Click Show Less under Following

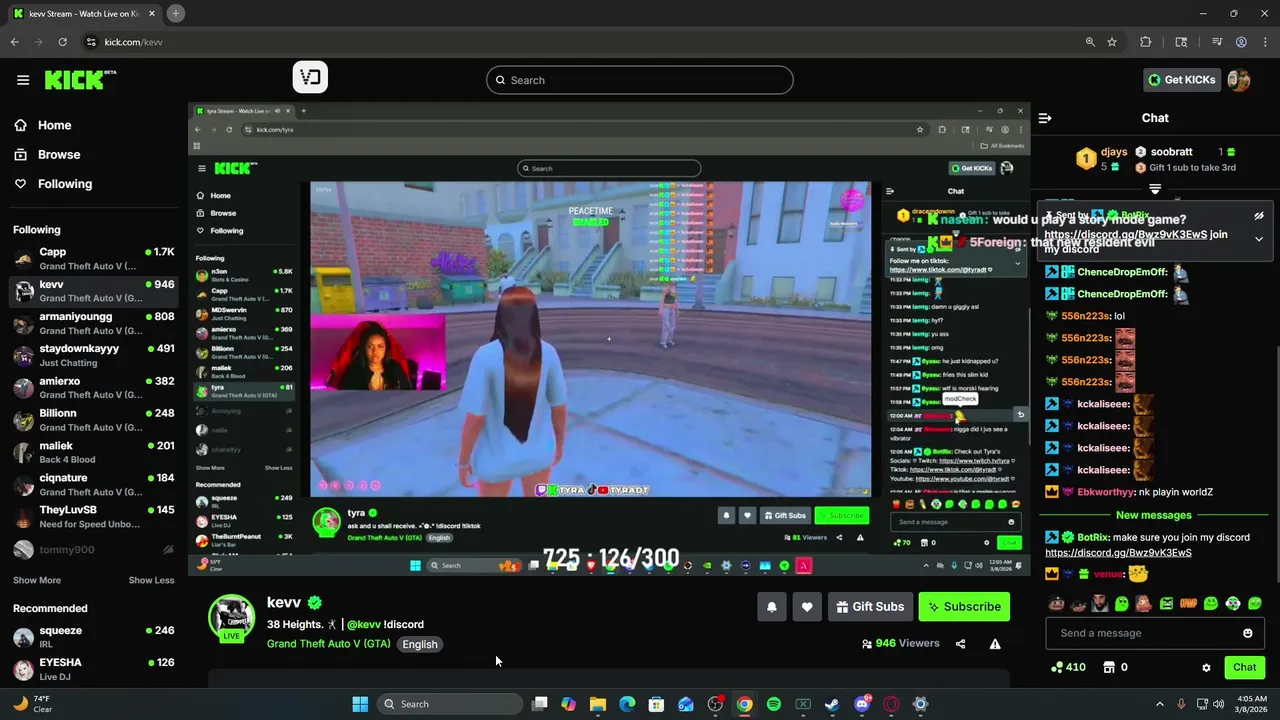coord(151,580)
